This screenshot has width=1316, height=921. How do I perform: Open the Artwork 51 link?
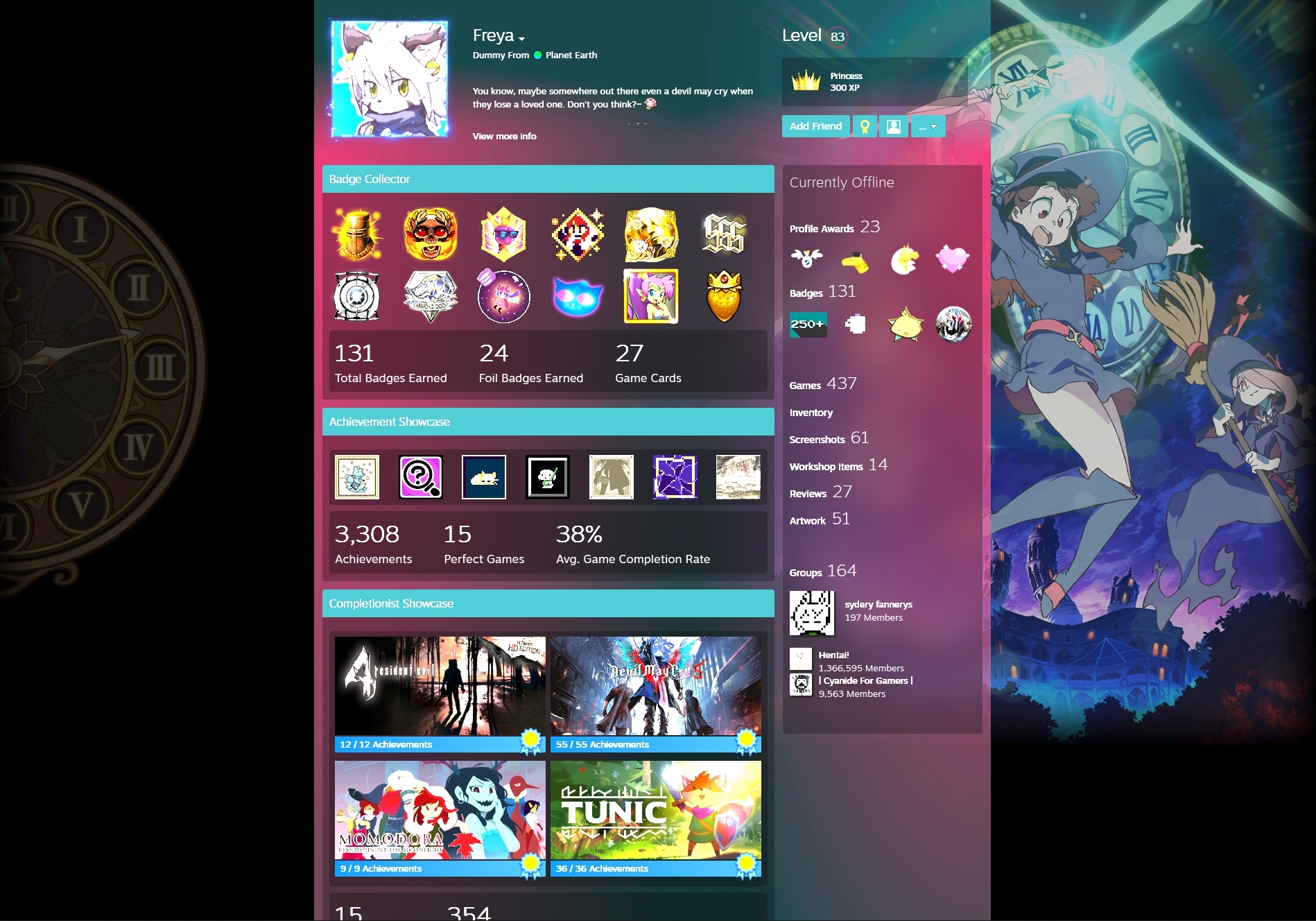click(820, 519)
